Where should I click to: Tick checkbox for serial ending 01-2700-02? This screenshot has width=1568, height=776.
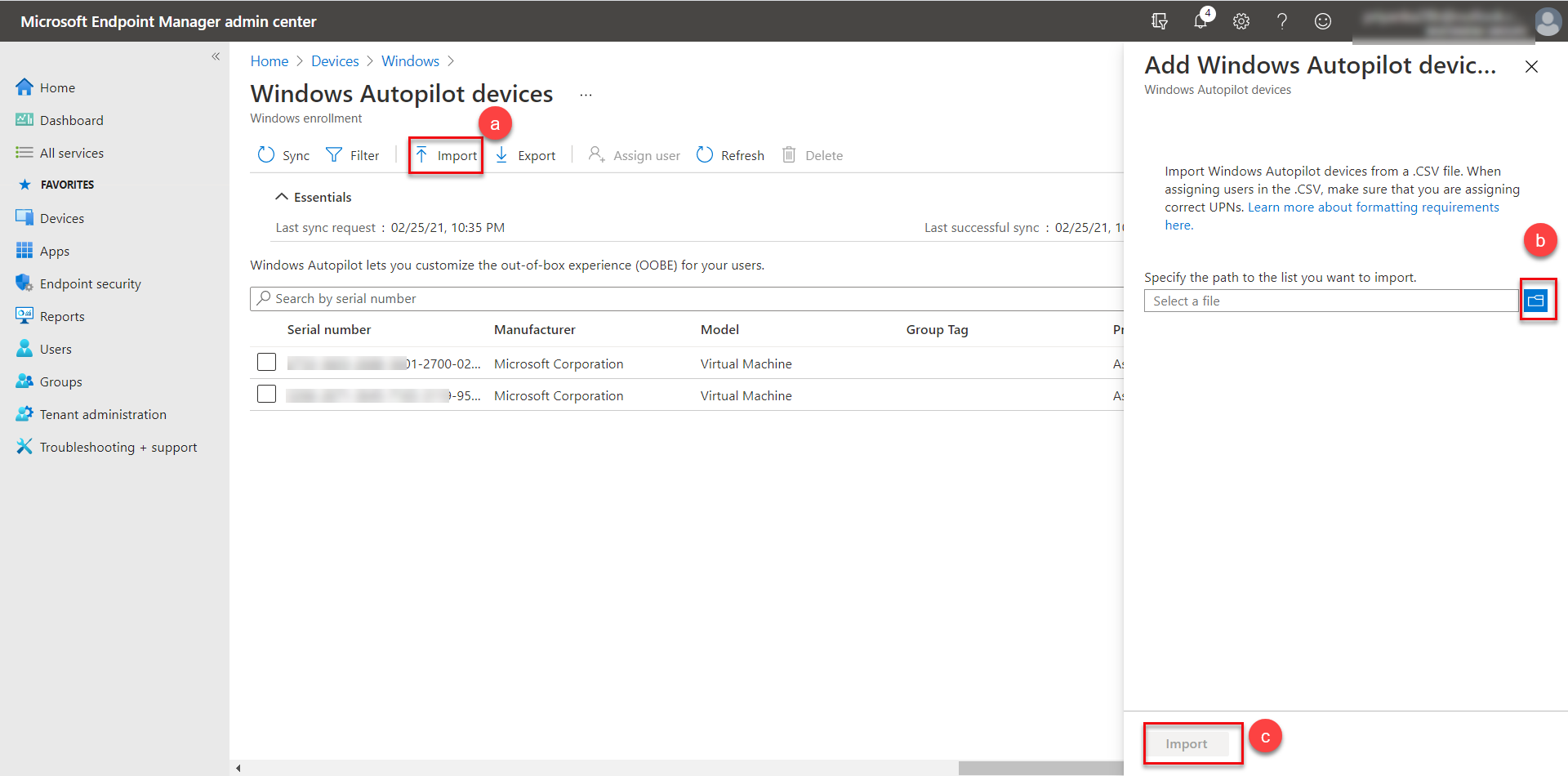[x=266, y=362]
